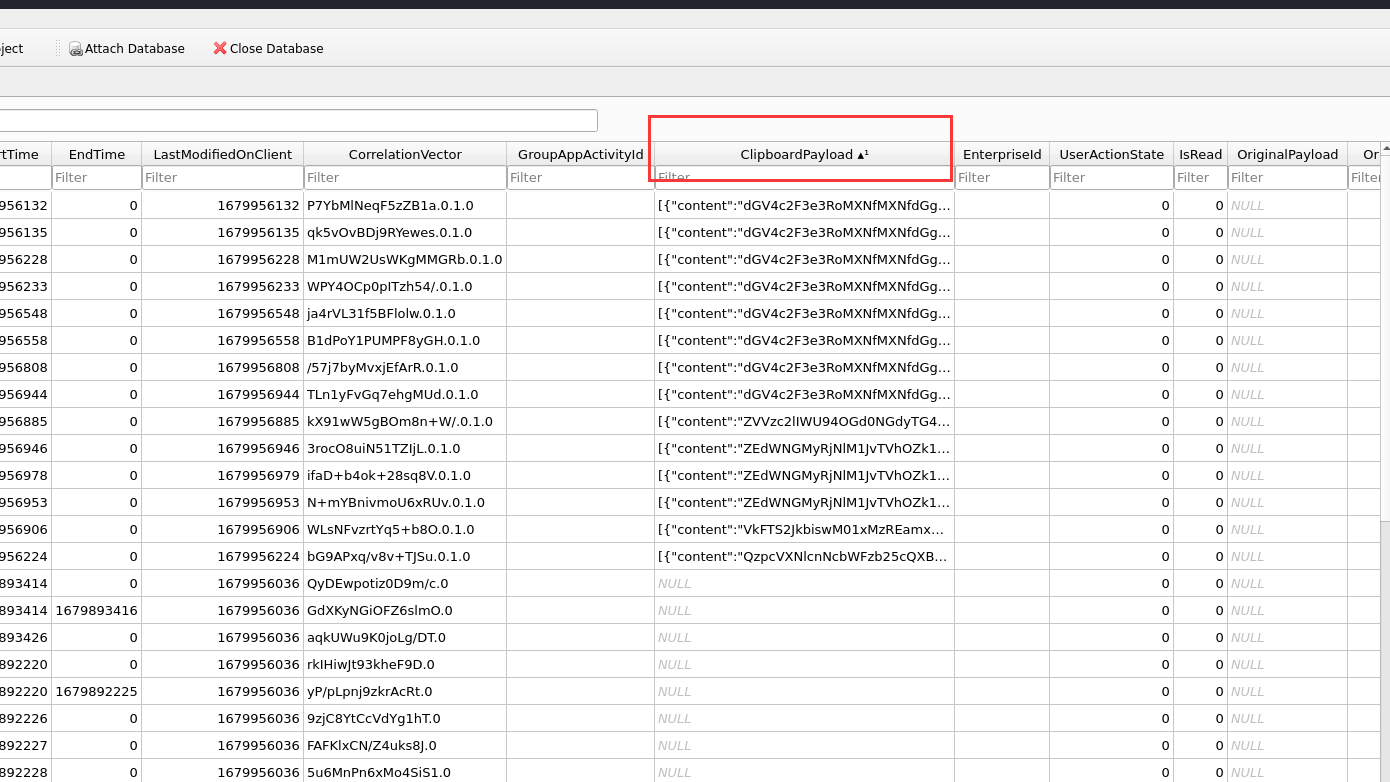Click the wide input box above the table
The image size is (1390, 782).
coord(298,120)
